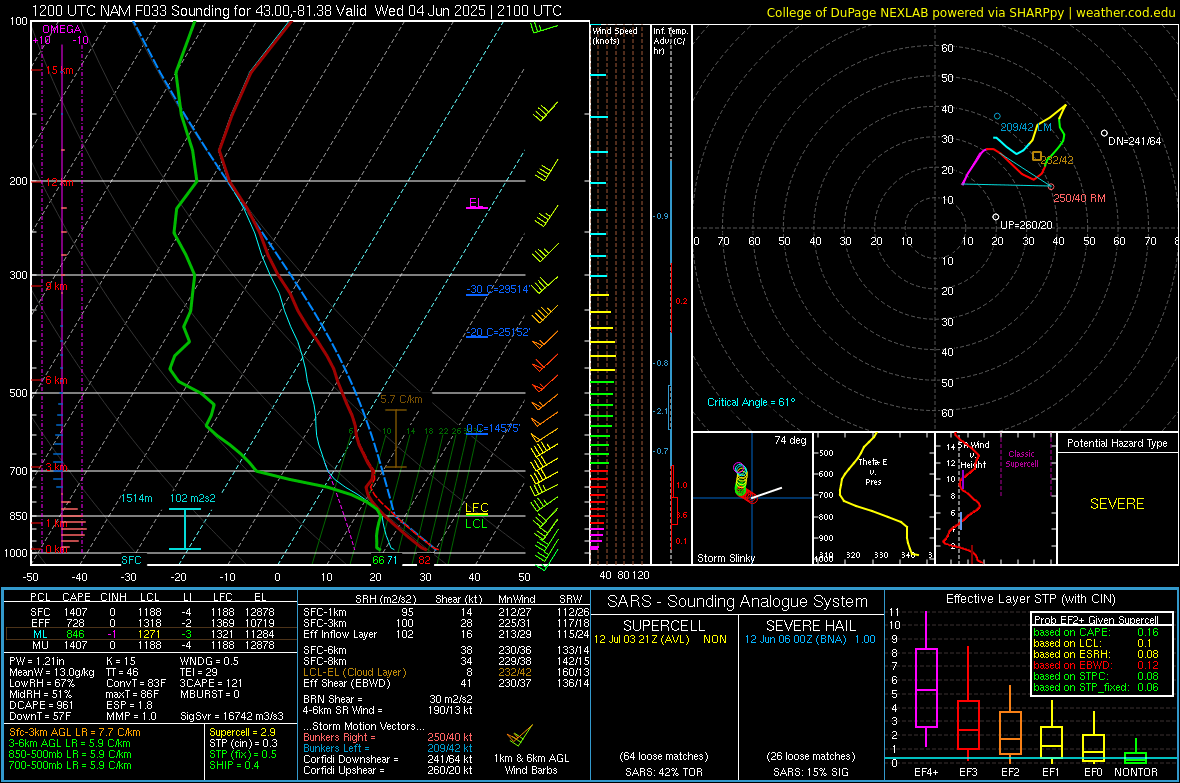
Task: Click the Theta-E v. Pres label
Action: point(873,471)
